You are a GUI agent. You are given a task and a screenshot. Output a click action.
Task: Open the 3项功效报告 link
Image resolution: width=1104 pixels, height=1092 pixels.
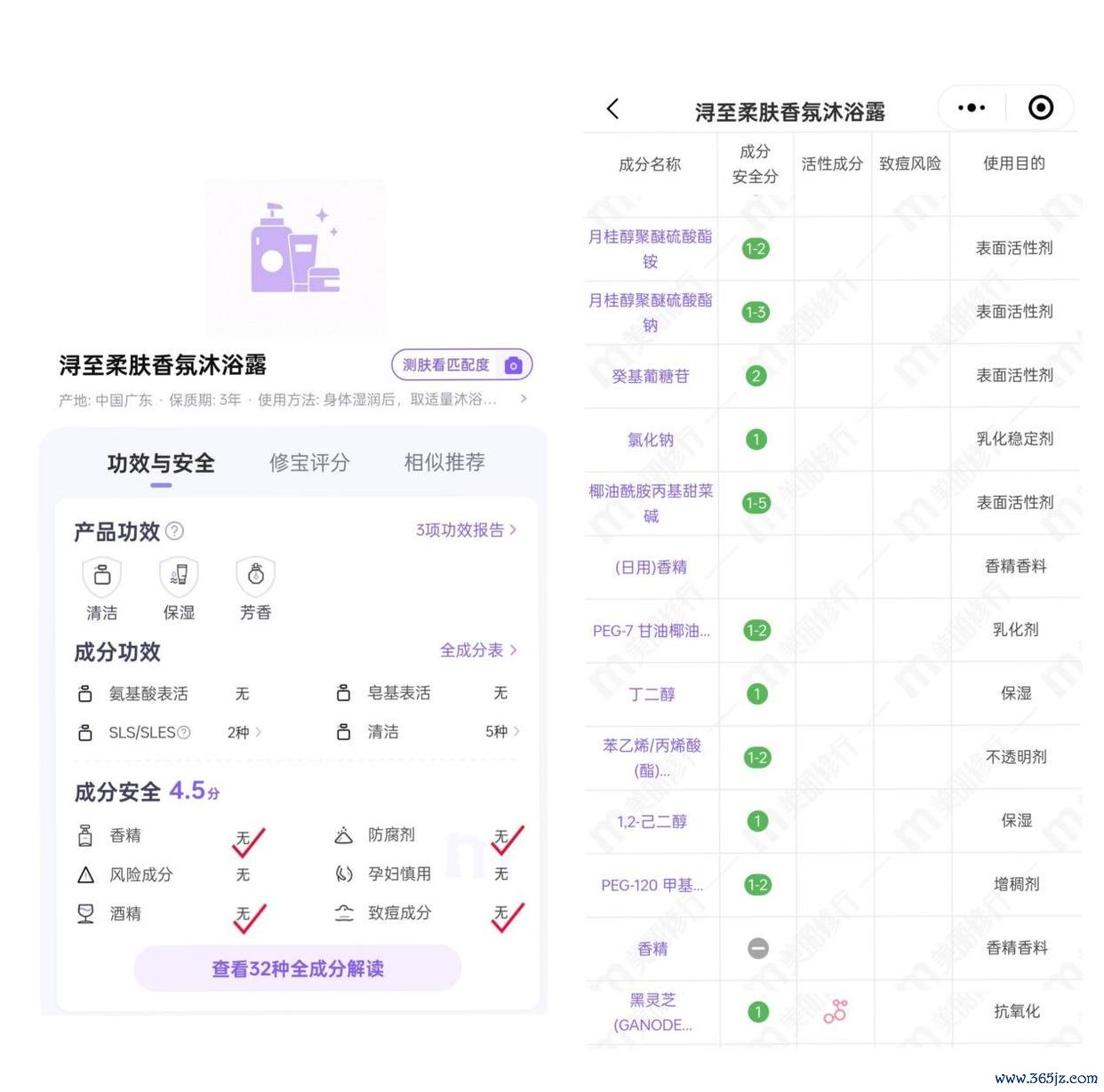(466, 530)
